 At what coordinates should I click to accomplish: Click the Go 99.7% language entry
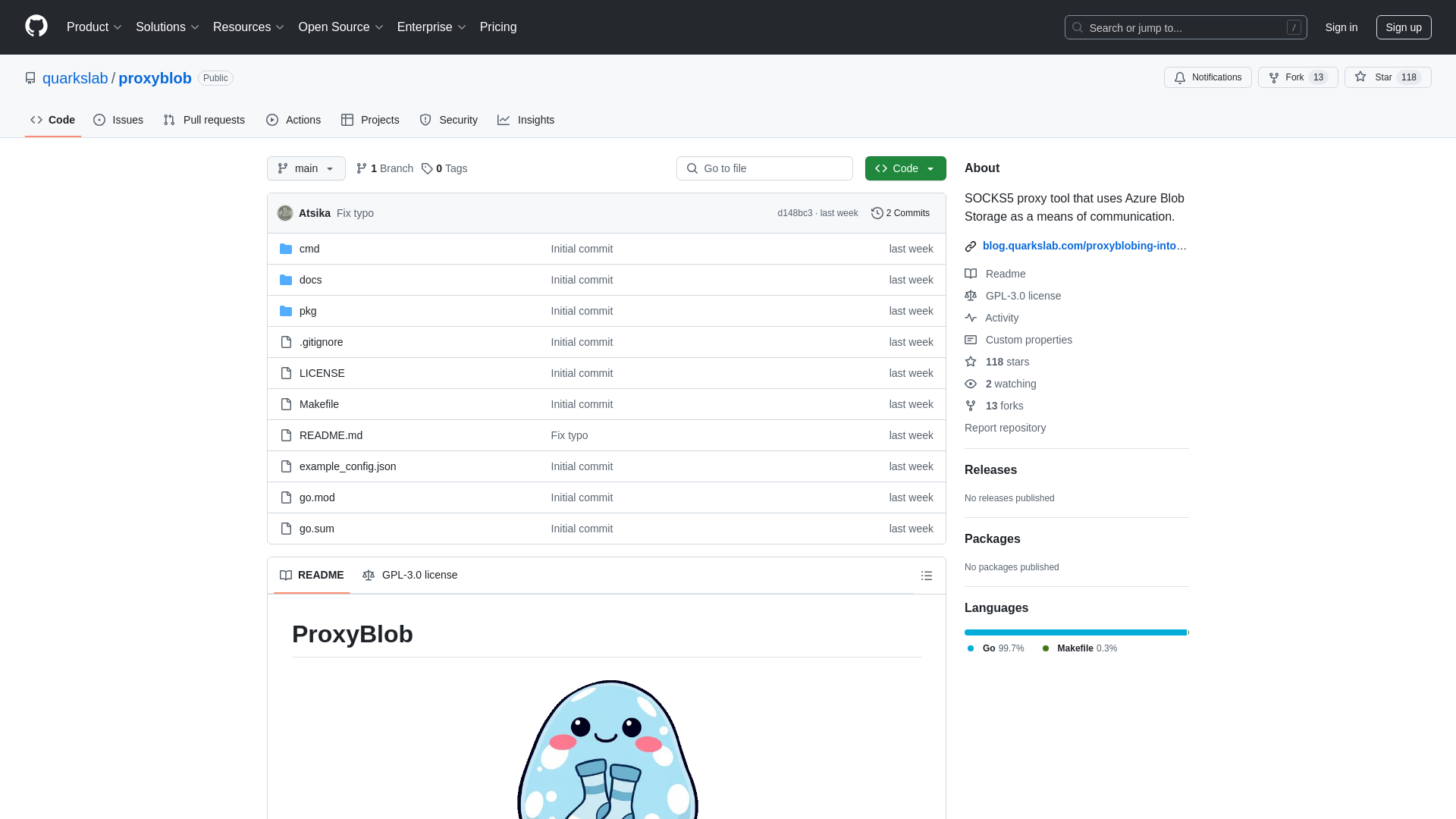996,648
